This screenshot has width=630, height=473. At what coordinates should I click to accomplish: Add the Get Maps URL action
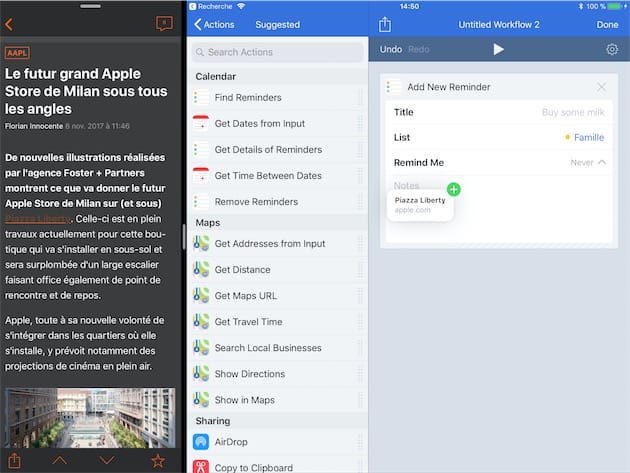tap(278, 296)
